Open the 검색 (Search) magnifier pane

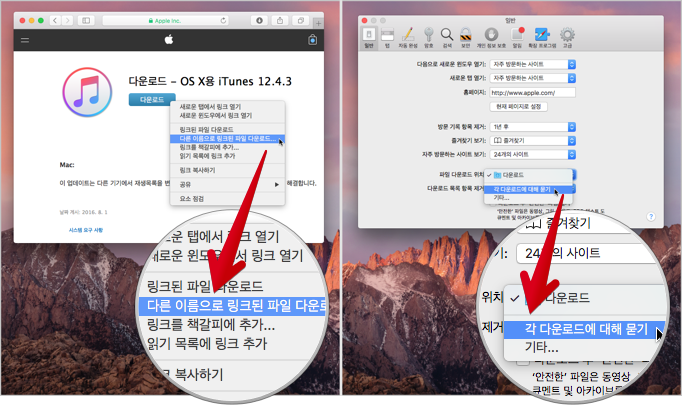click(447, 37)
